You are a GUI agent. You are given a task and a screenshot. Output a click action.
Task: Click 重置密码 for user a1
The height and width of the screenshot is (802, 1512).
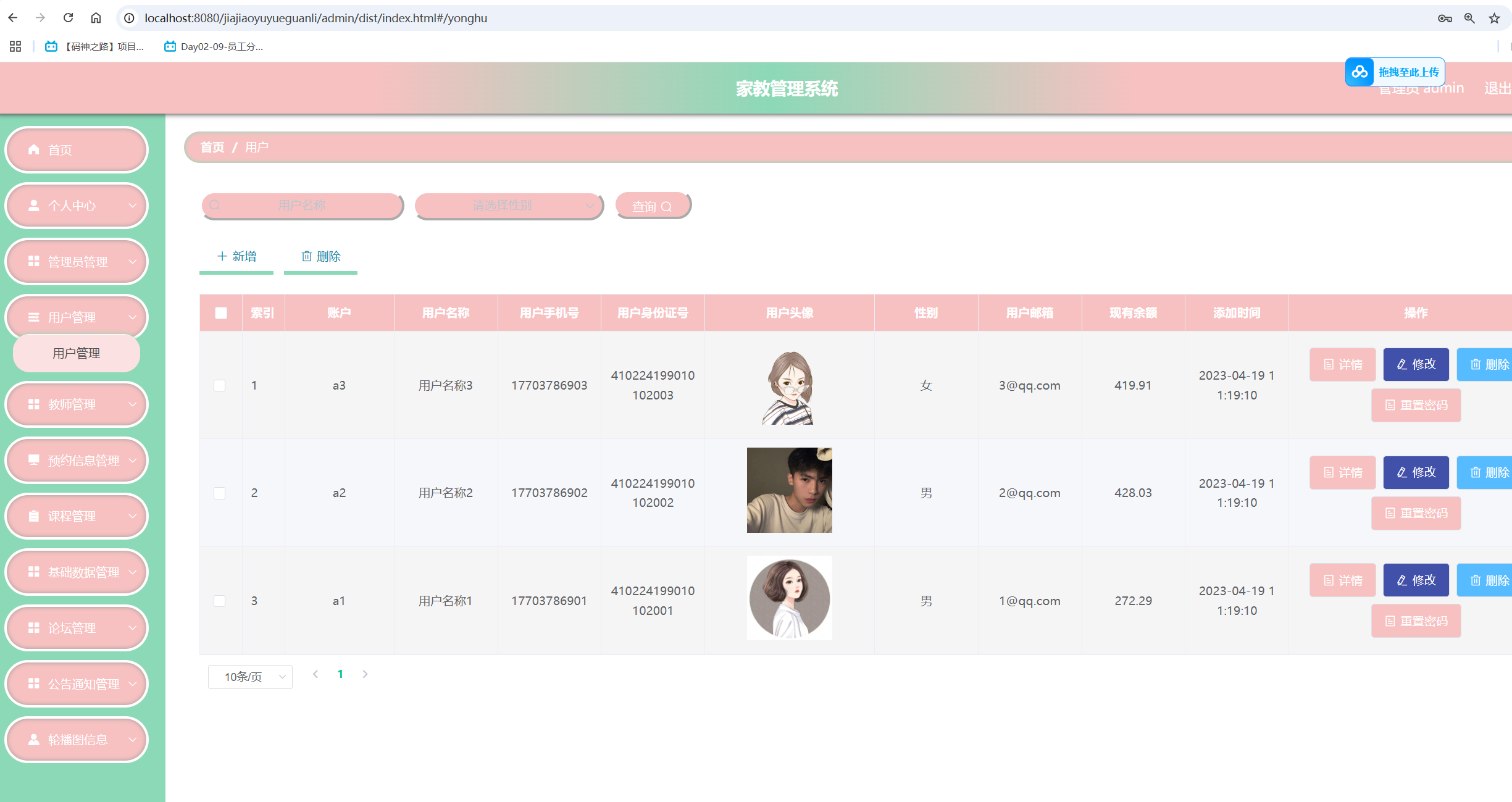click(1416, 621)
